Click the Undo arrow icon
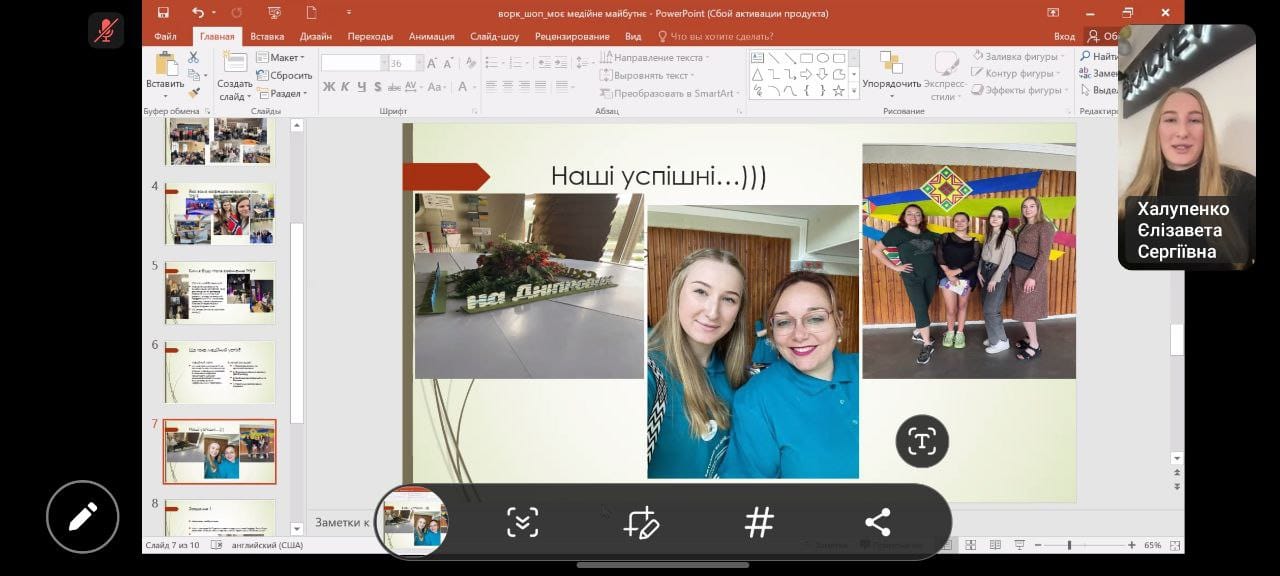This screenshot has width=1280, height=576. (198, 12)
